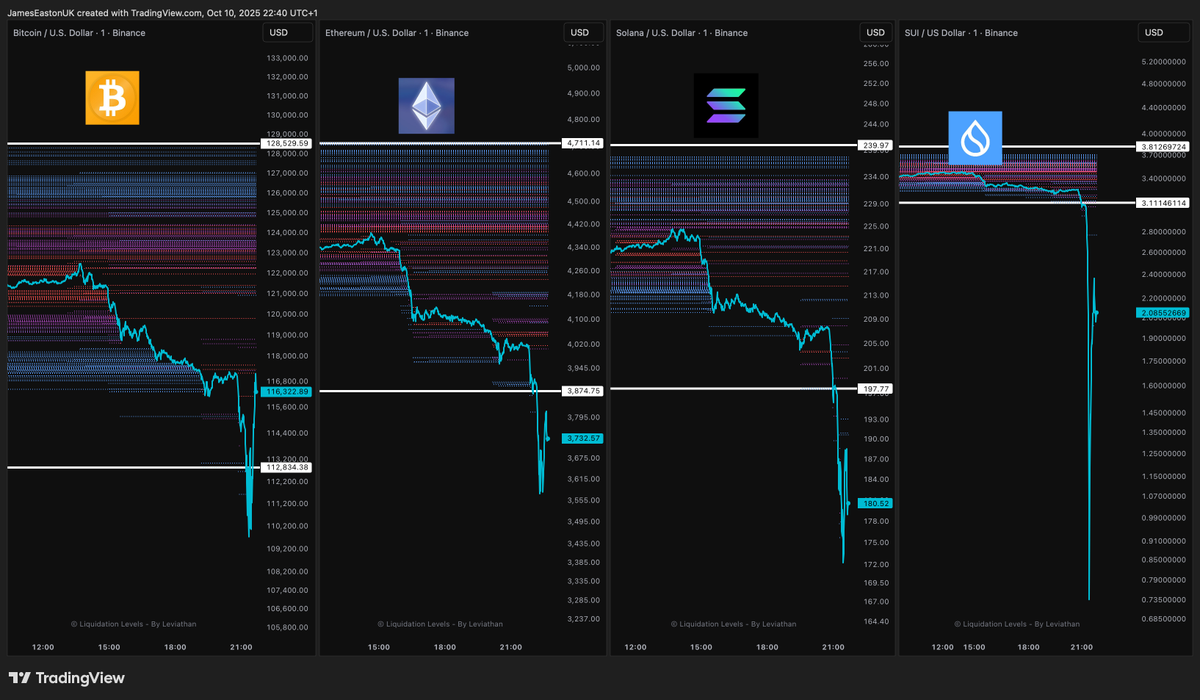Click the 164.40 tick on Solana price axis

point(876,621)
